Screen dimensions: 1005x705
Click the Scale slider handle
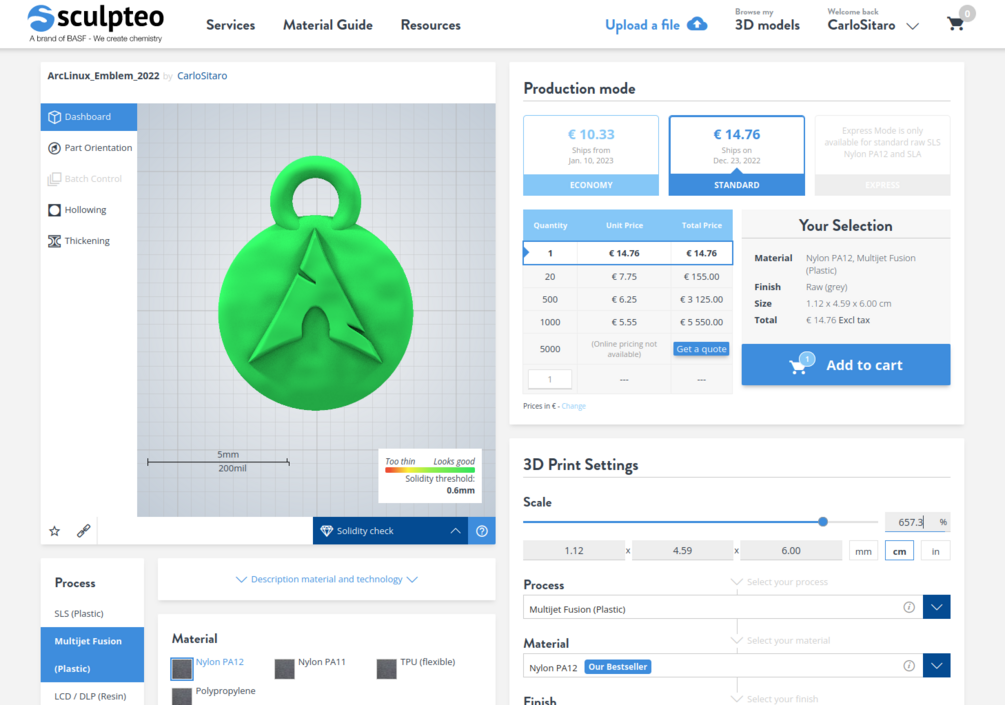(x=823, y=522)
